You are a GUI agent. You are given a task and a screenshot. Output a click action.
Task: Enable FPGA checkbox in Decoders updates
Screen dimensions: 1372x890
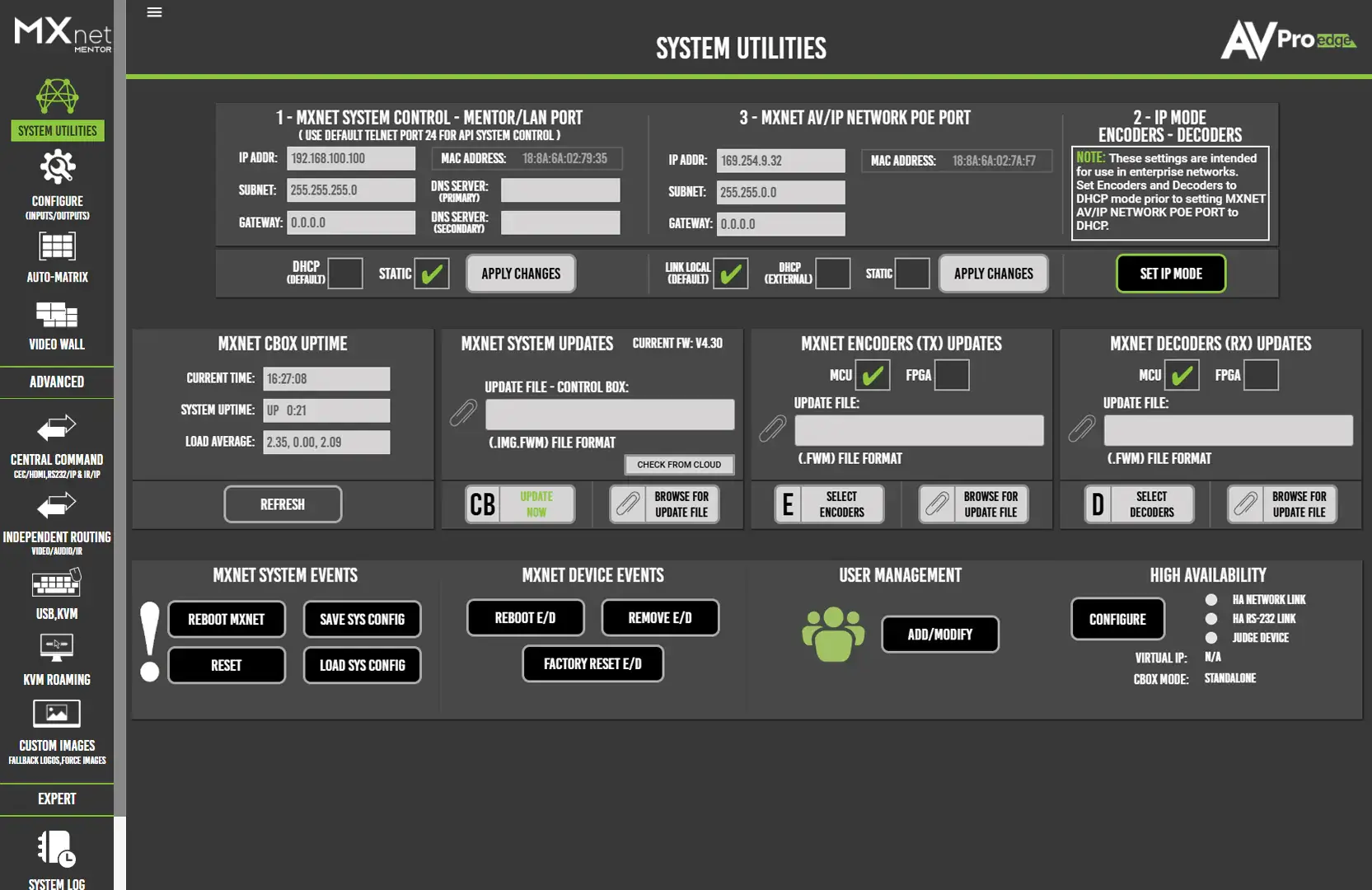1261,375
